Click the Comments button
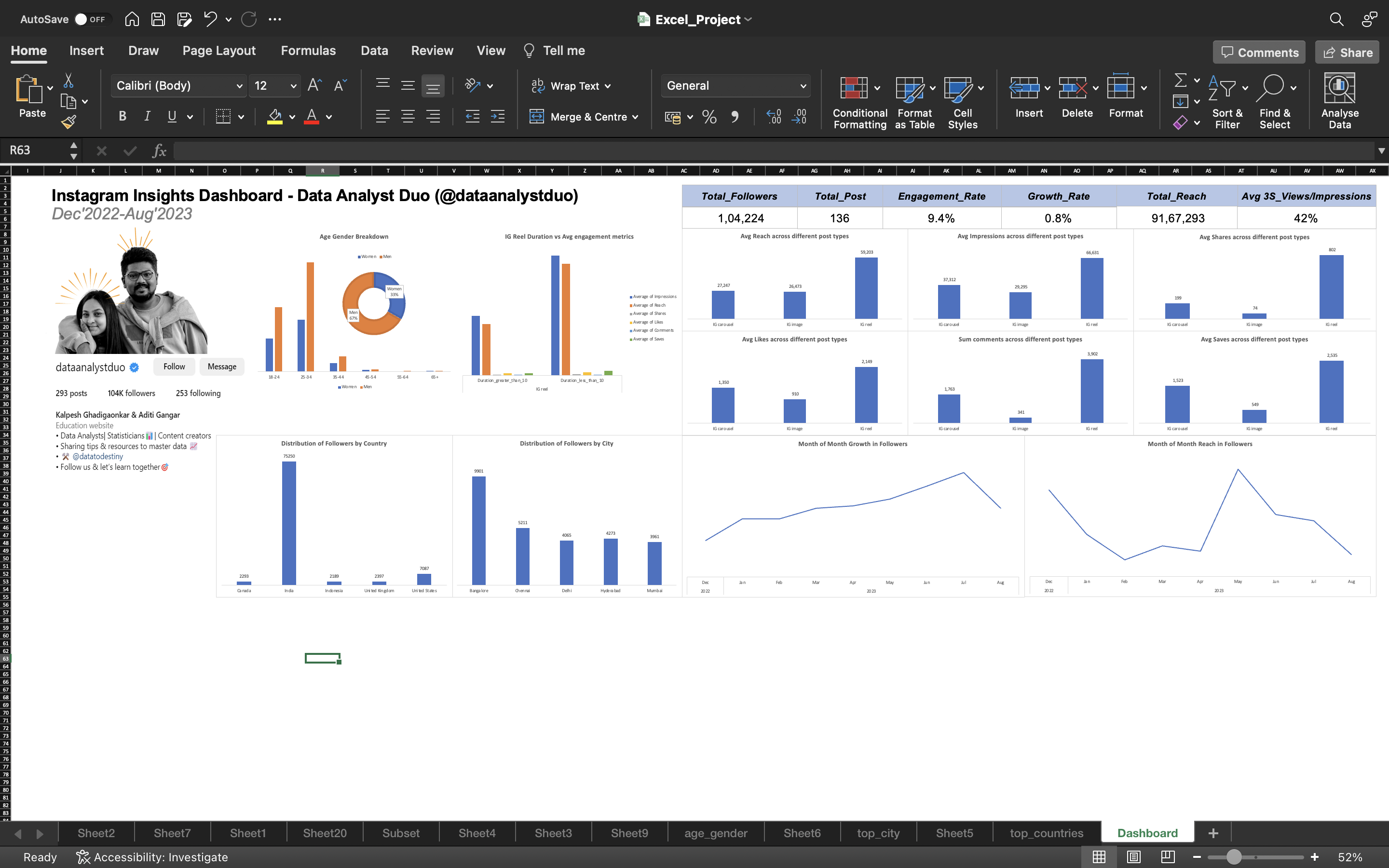This screenshot has height=868, width=1389. [x=1259, y=52]
